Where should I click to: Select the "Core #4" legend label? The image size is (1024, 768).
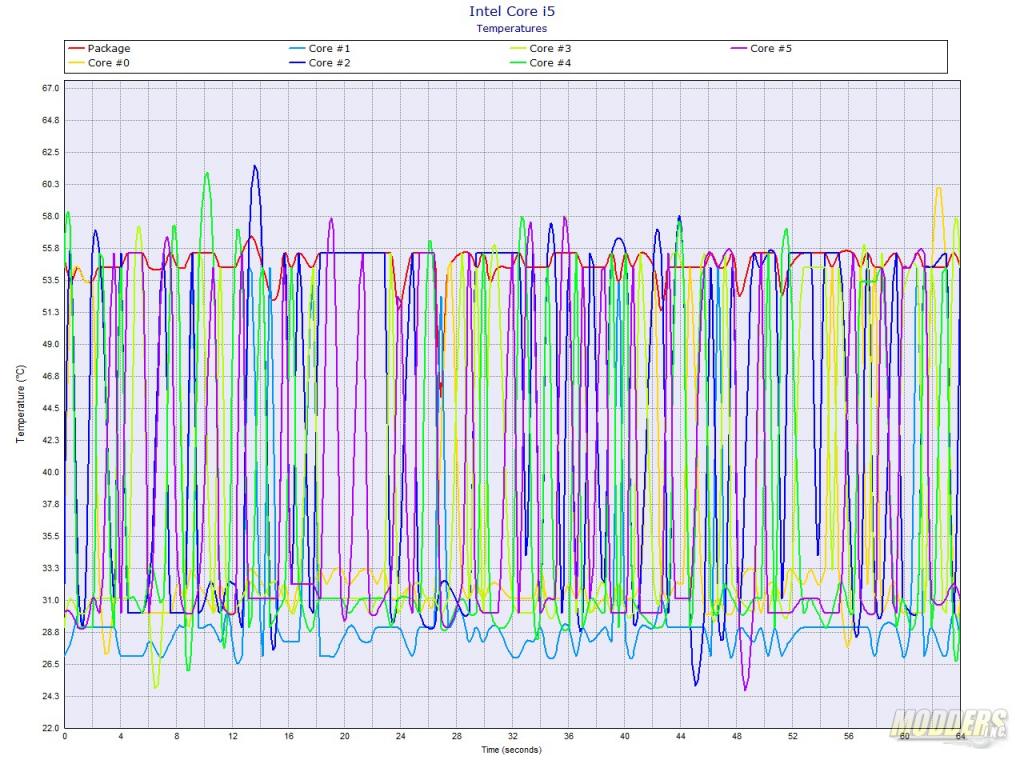(550, 63)
